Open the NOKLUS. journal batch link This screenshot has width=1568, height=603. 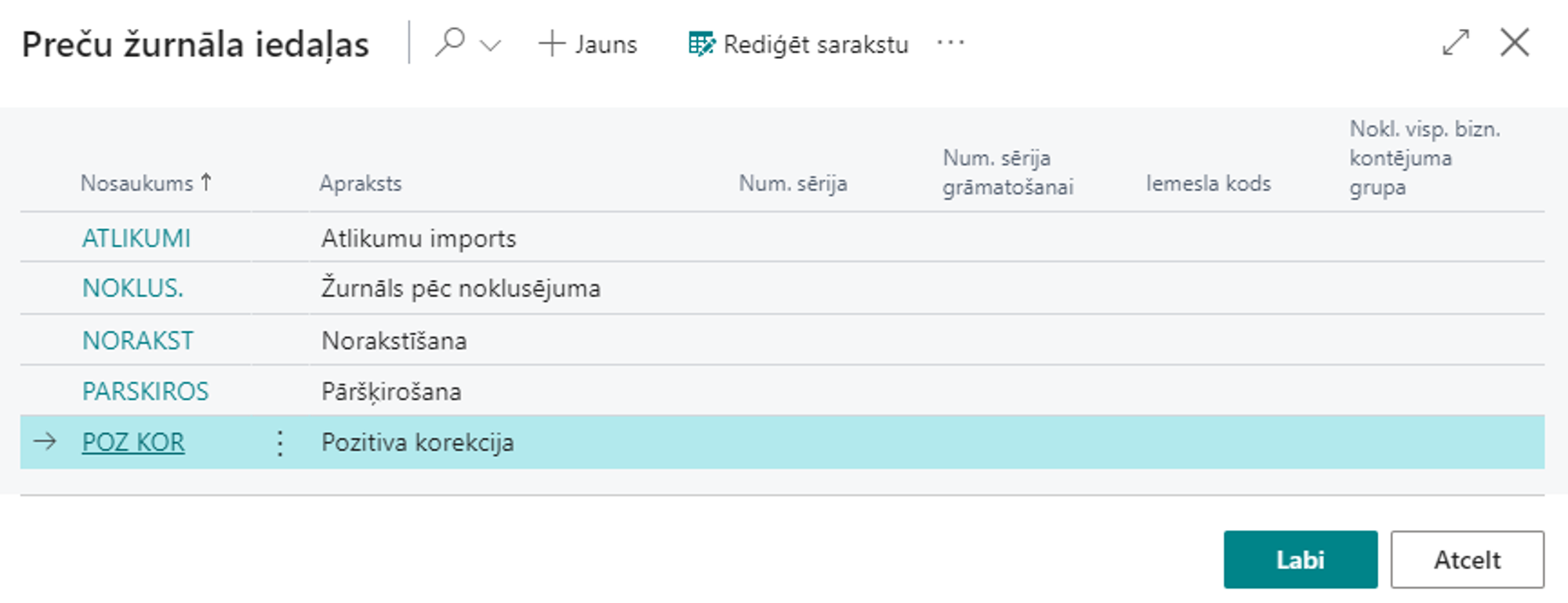coord(132,289)
